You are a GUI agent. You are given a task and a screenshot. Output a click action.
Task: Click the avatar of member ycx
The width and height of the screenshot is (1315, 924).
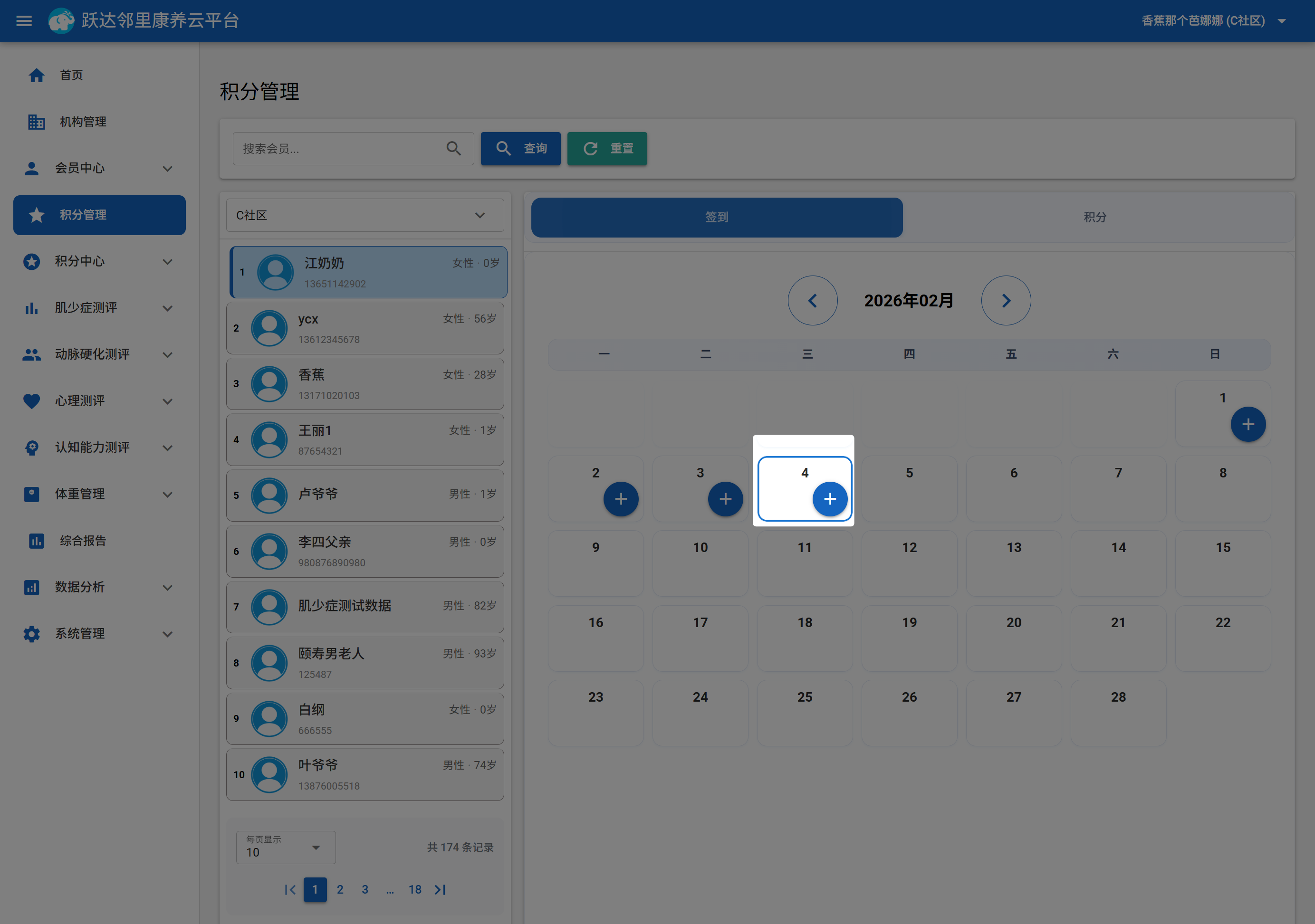tap(269, 328)
